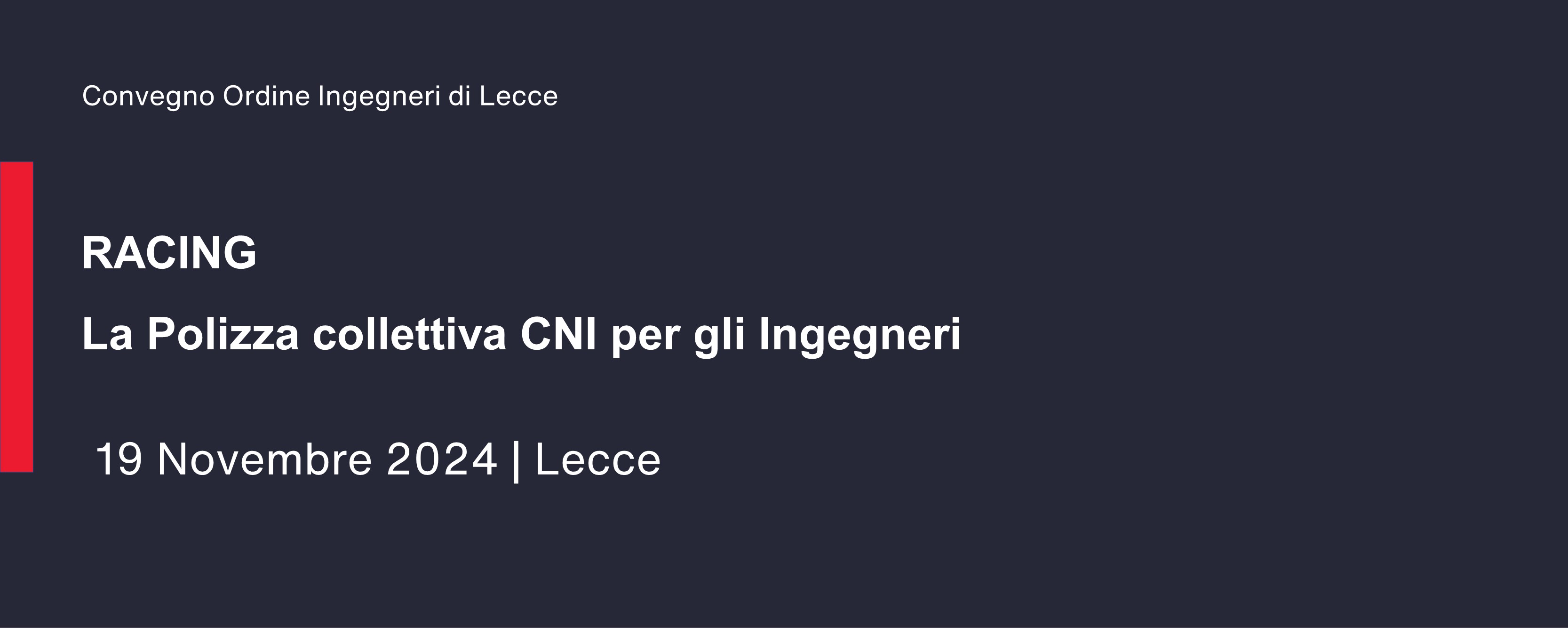Click 'Ingegneri' in the top header line
Viewport: 1568px width, 628px height.
pyautogui.click(x=379, y=96)
